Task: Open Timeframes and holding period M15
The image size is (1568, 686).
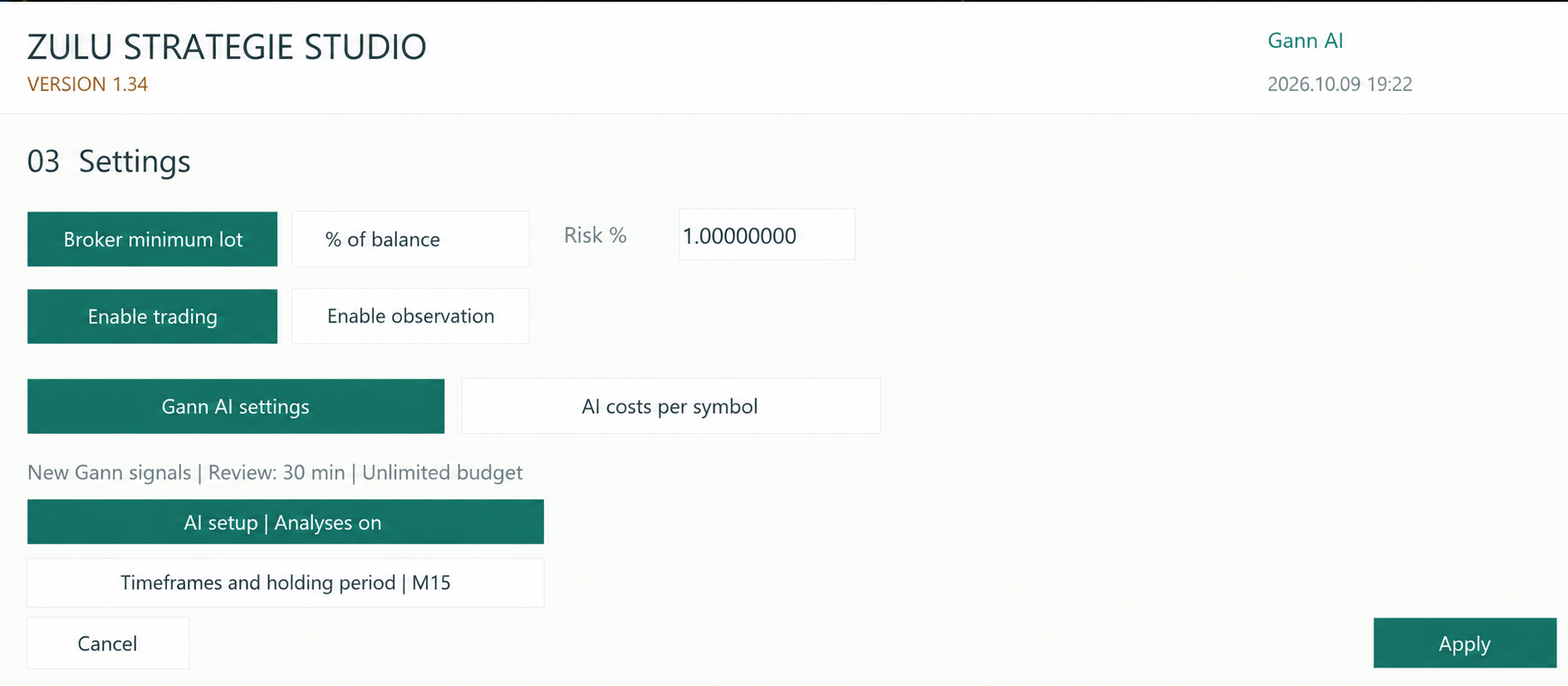Action: (x=285, y=583)
